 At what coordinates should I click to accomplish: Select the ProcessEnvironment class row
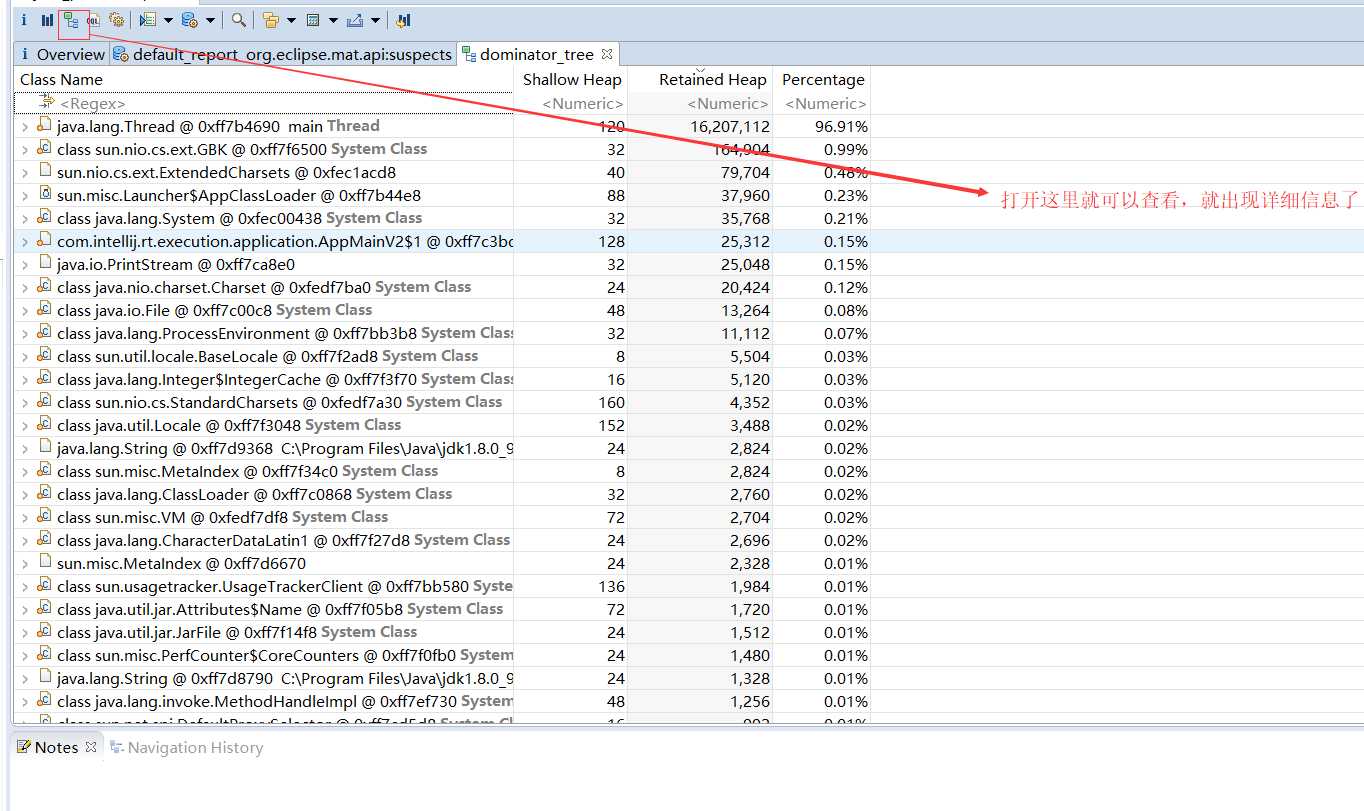click(442, 333)
